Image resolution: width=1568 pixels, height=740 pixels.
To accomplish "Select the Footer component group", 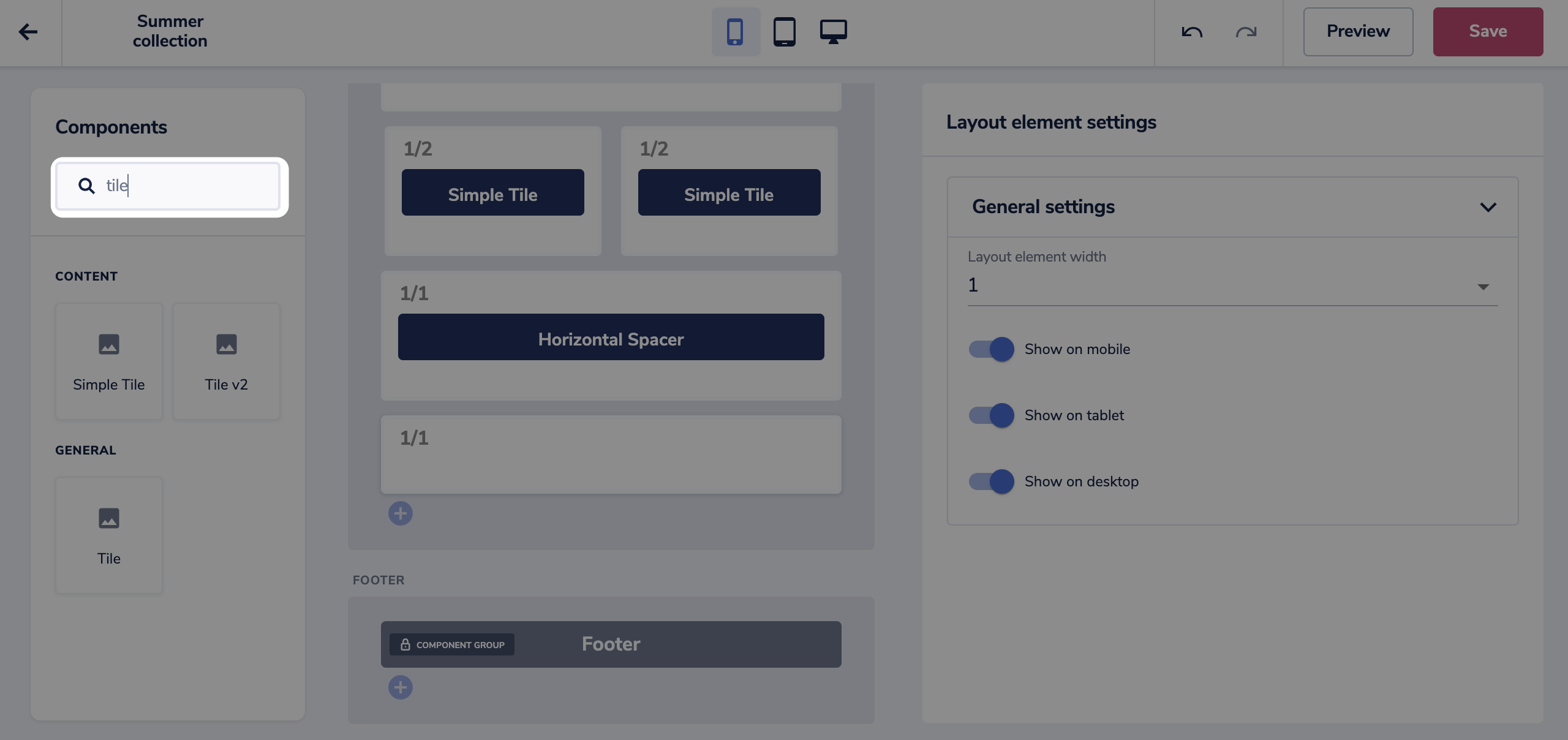I will pyautogui.click(x=611, y=644).
